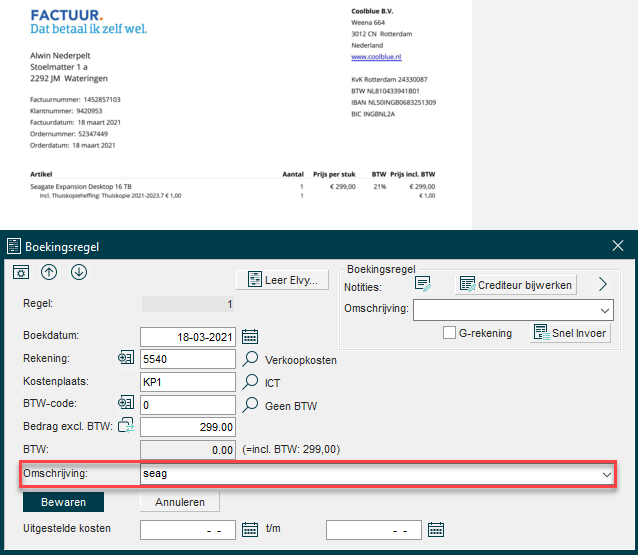Search VAT codes with the magnifier beside BTW-code
Viewport: 638px width, 555px height.
[250, 405]
